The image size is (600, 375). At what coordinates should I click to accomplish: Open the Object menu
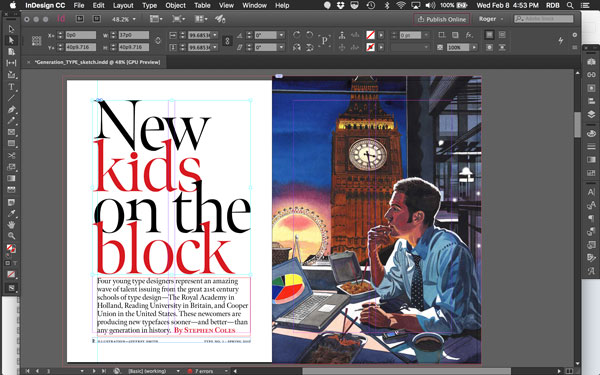tap(175, 5)
